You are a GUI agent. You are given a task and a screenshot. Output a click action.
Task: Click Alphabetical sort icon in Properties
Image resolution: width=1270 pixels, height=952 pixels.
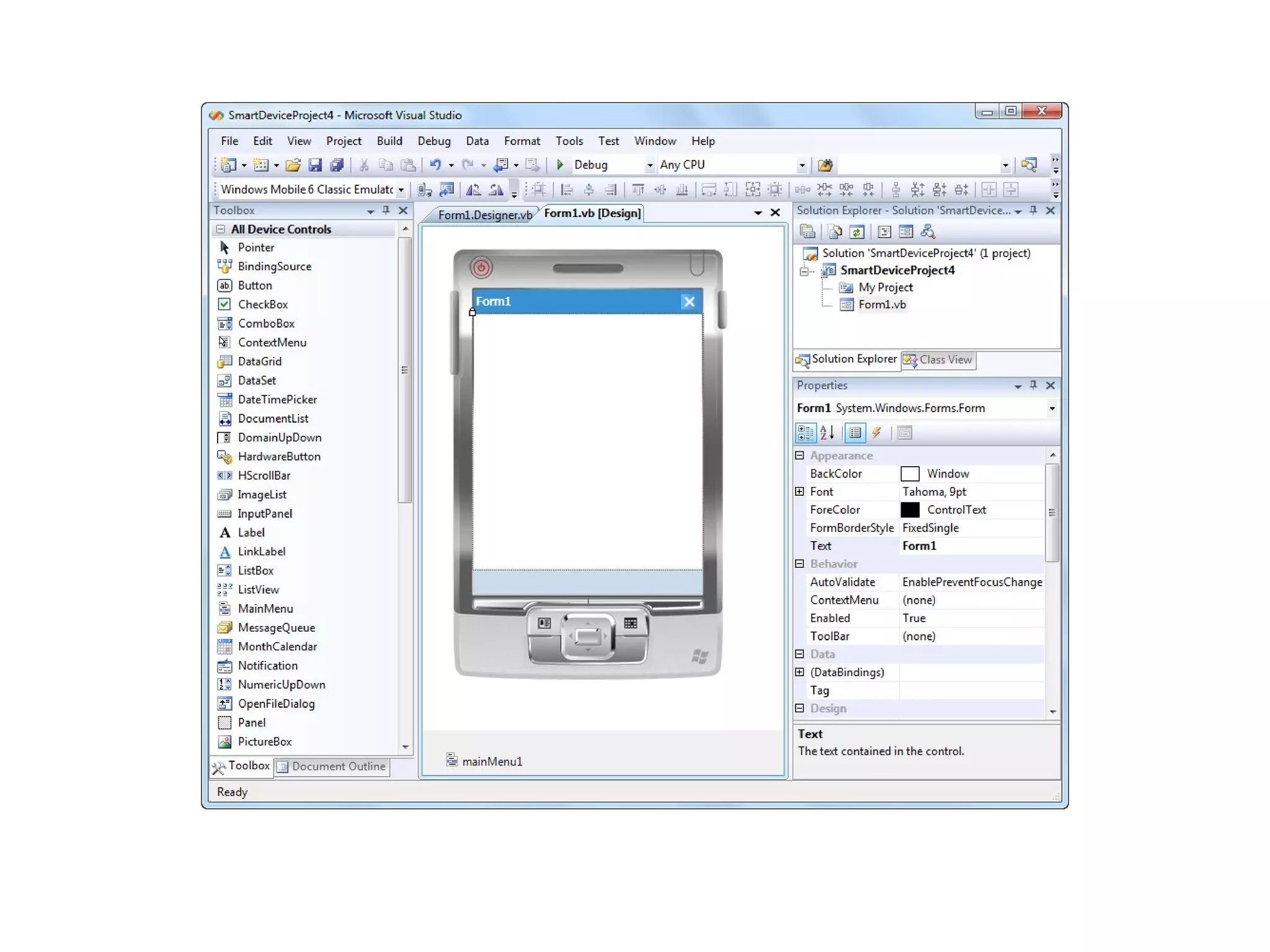point(827,433)
